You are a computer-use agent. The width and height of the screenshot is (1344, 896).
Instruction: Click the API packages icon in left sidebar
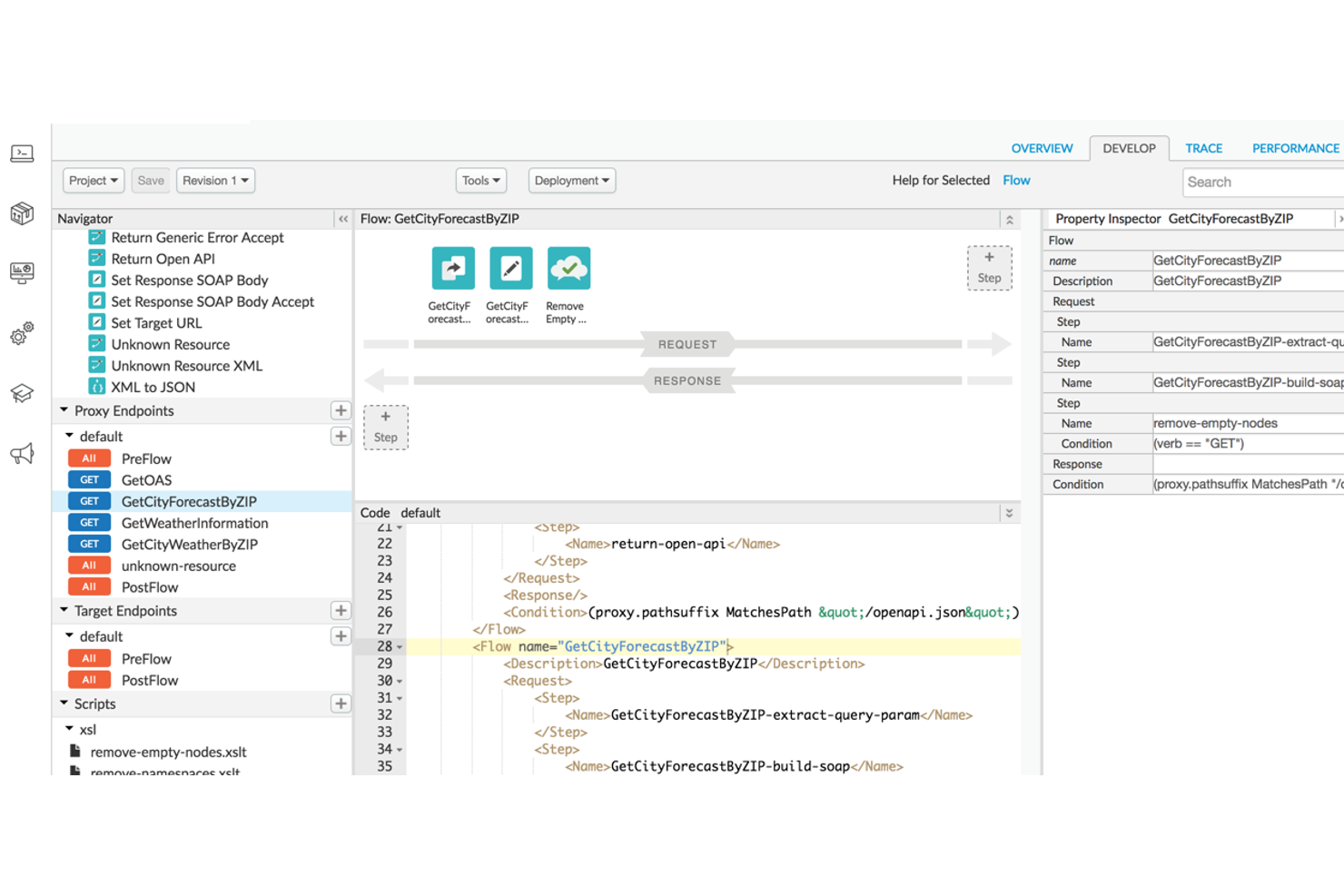pyautogui.click(x=22, y=214)
